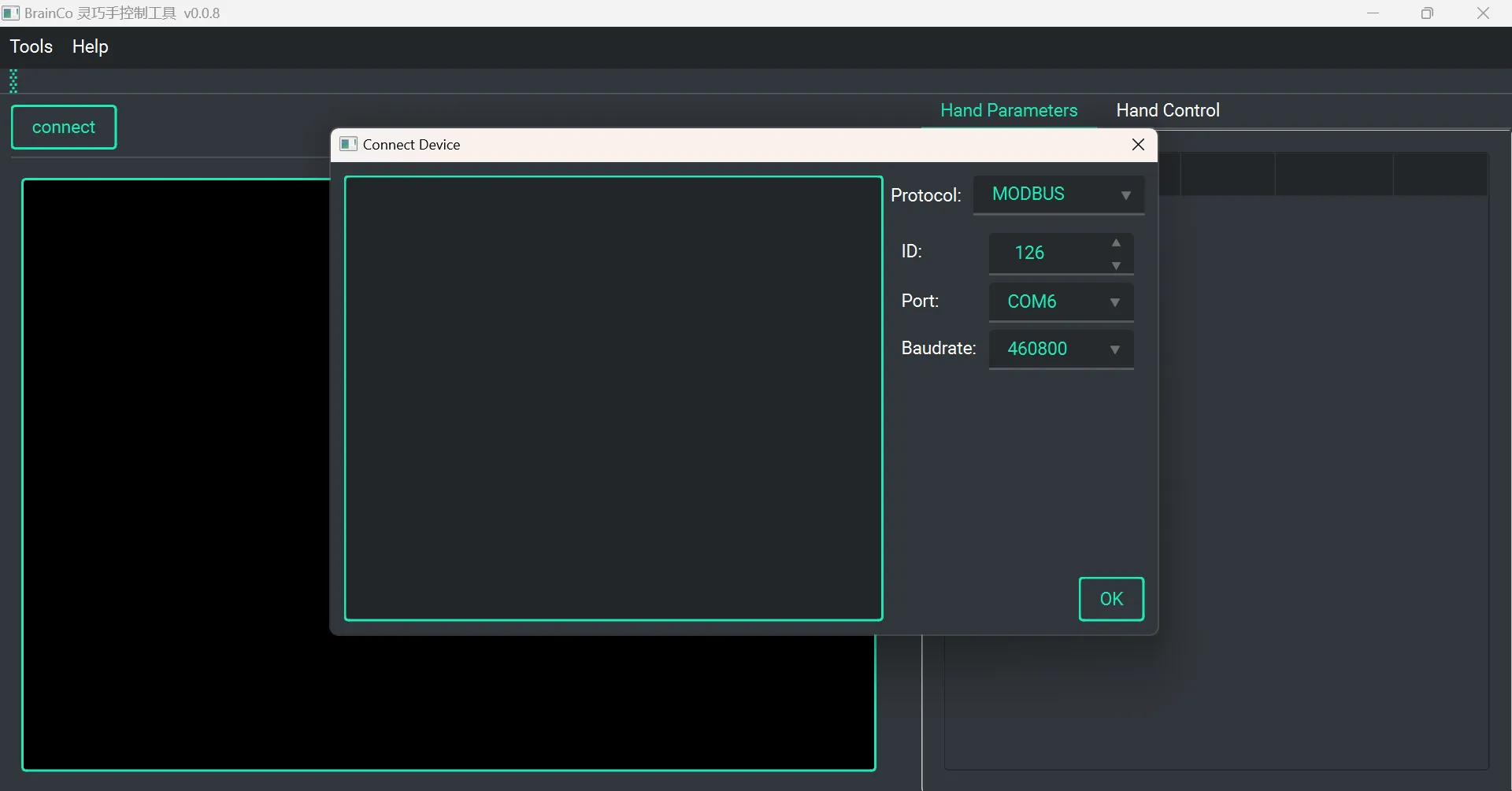The height and width of the screenshot is (791, 1512).
Task: Minimize the BrainCo main window
Action: point(1373,13)
